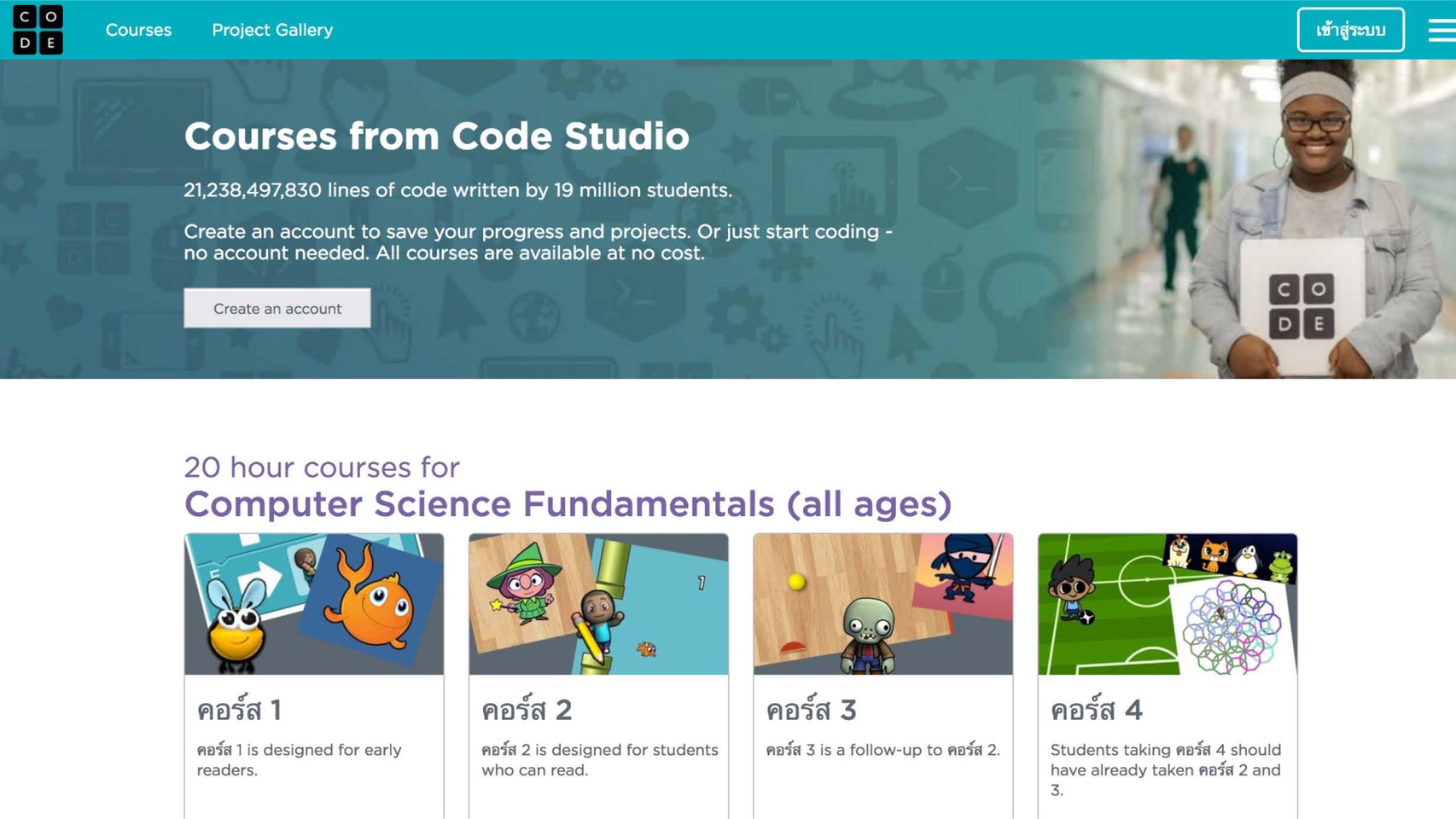Open the hamburger menu icon
The height and width of the screenshot is (819, 1456).
coord(1441,30)
